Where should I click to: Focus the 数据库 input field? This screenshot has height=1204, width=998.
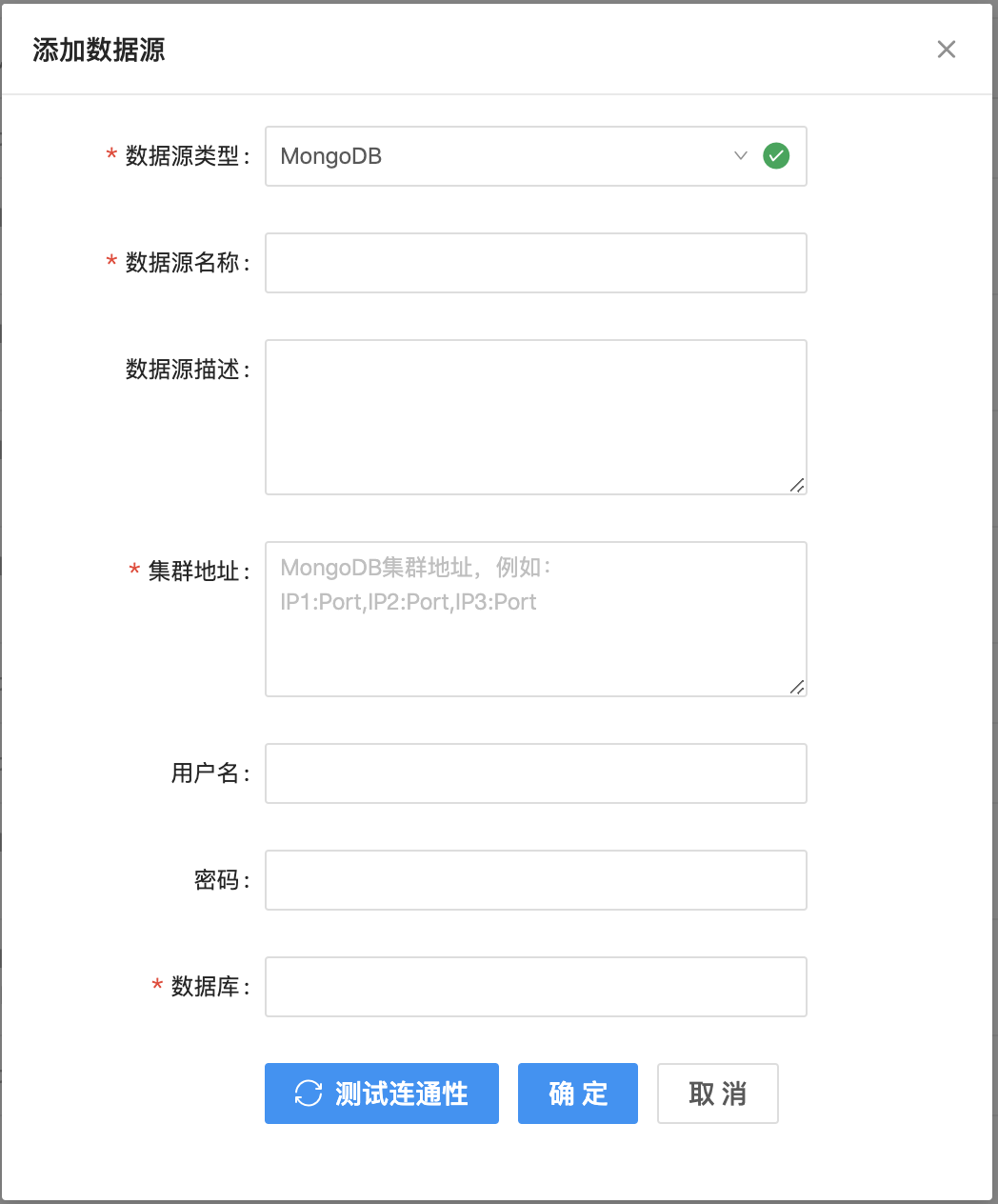pyautogui.click(x=535, y=987)
